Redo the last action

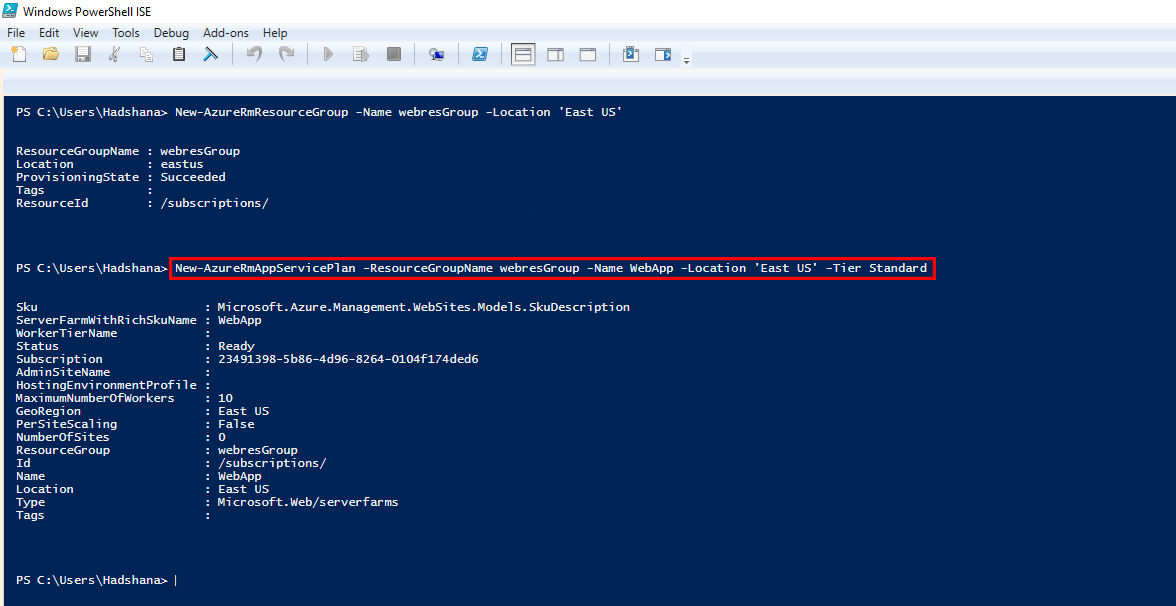click(x=286, y=54)
